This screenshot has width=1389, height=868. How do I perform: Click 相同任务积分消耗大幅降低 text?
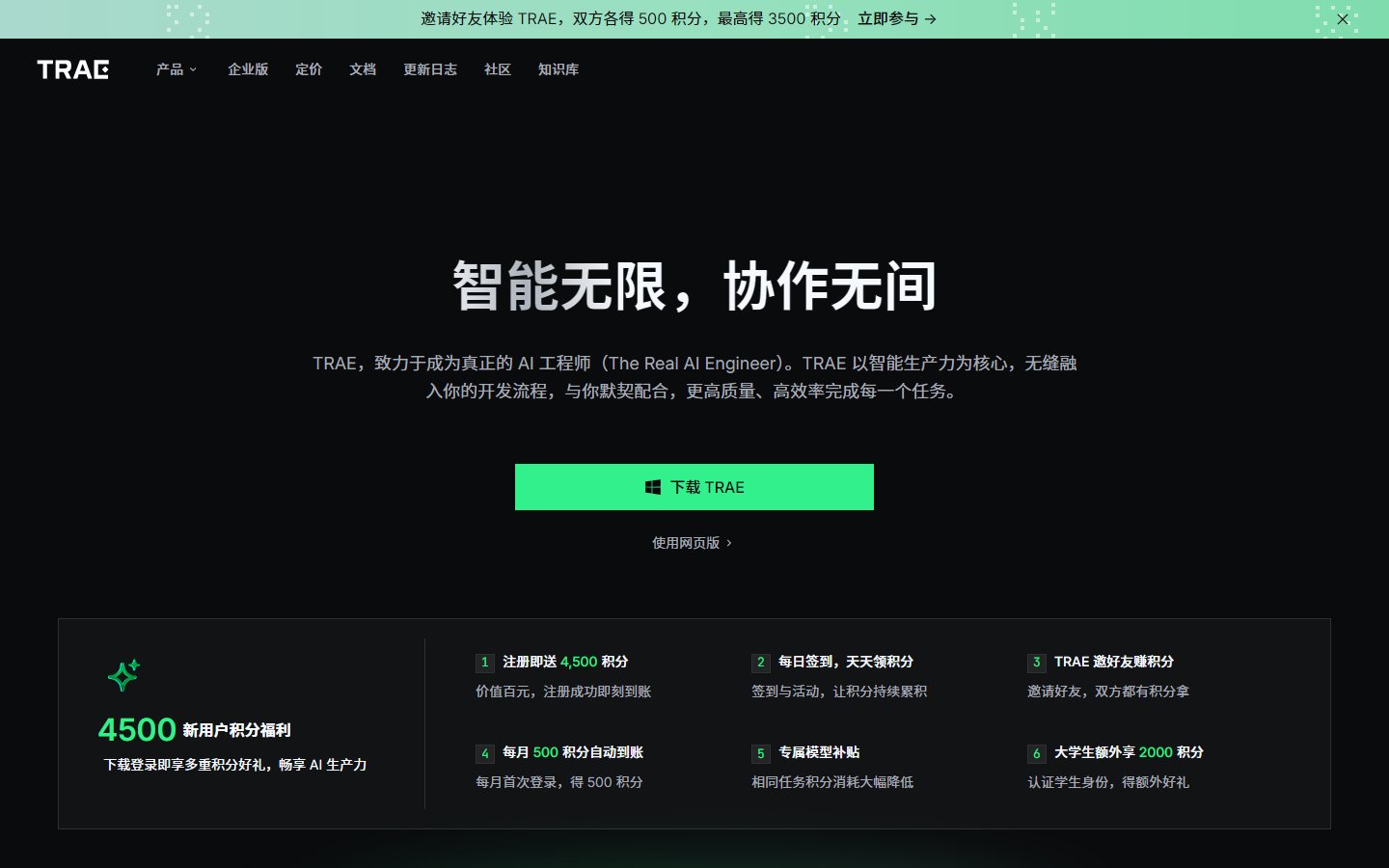(x=832, y=782)
